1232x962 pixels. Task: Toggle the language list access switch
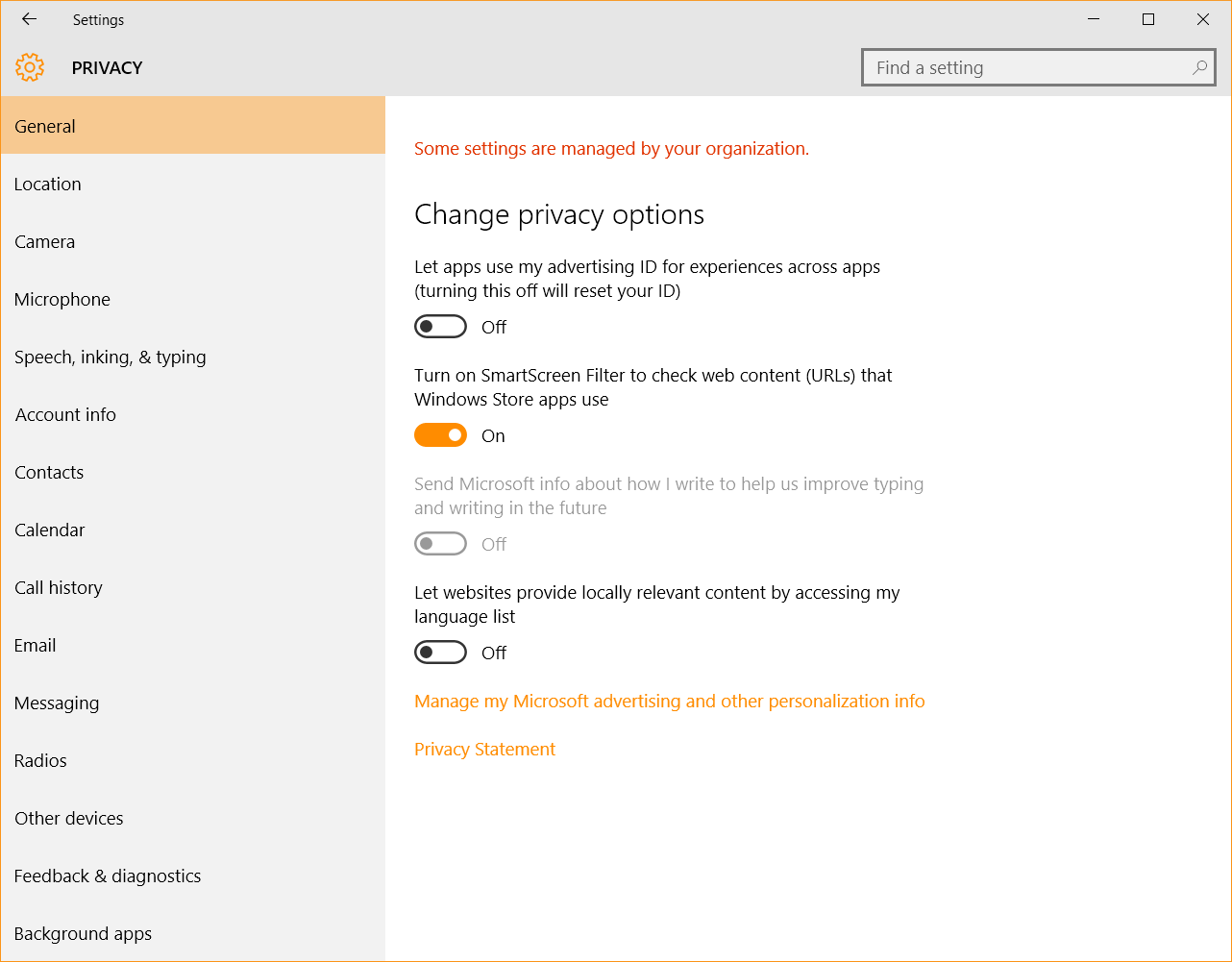pos(440,653)
